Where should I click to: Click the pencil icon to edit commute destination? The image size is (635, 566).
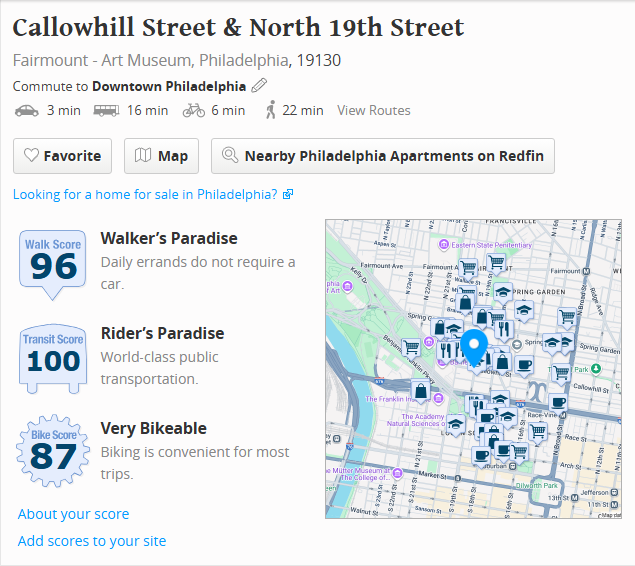[x=259, y=86]
